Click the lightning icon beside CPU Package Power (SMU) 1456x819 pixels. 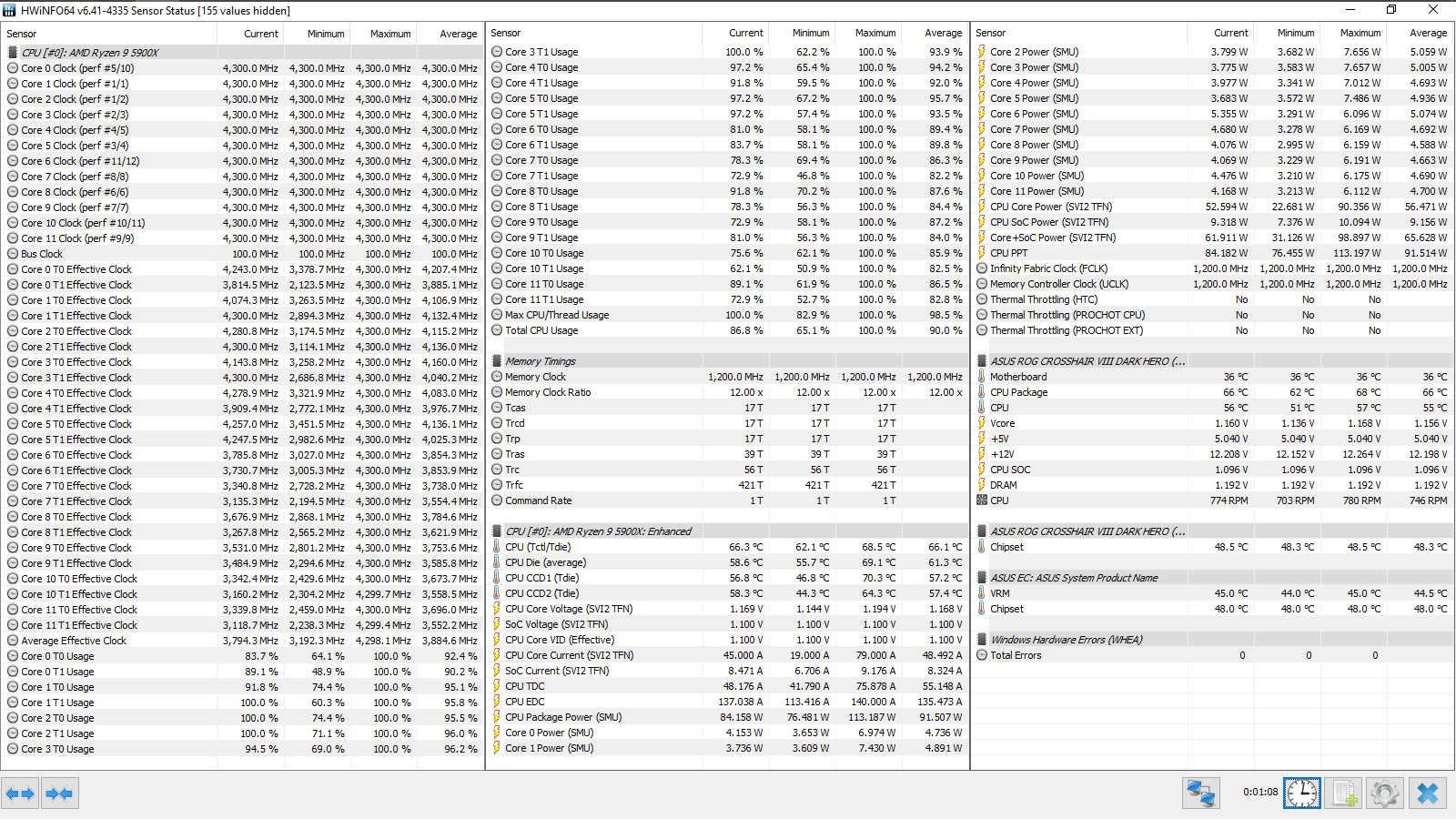pyautogui.click(x=497, y=717)
